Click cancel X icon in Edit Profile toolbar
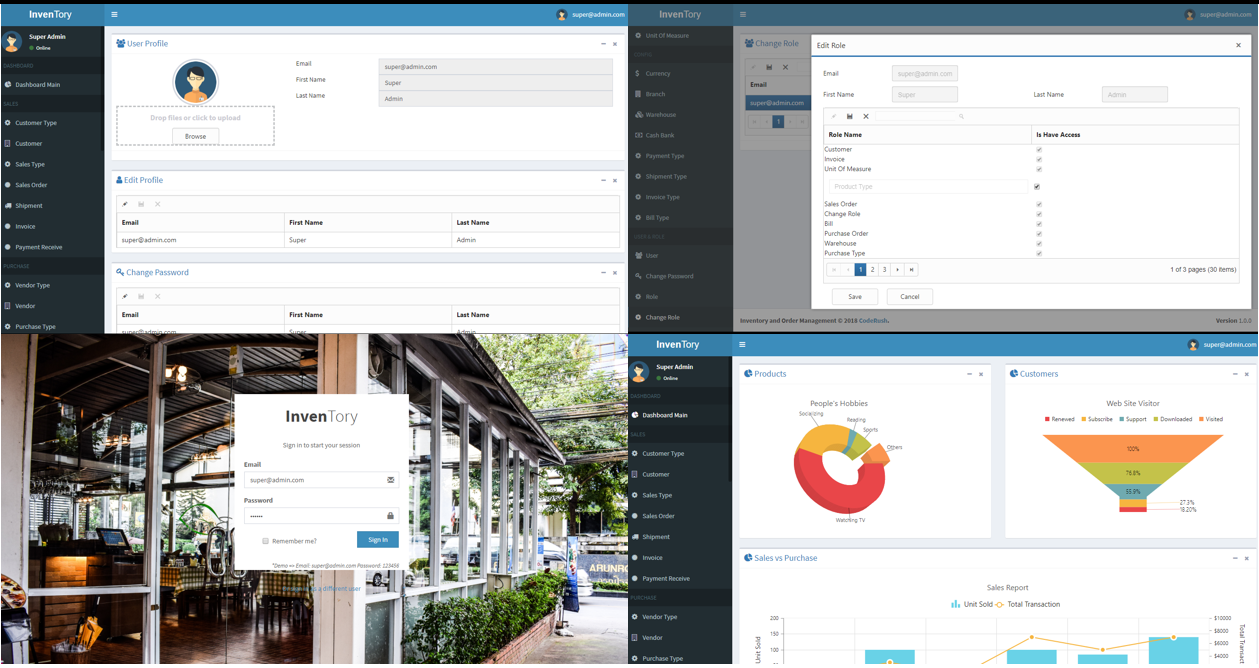The width and height of the screenshot is (1259, 668). (x=157, y=204)
